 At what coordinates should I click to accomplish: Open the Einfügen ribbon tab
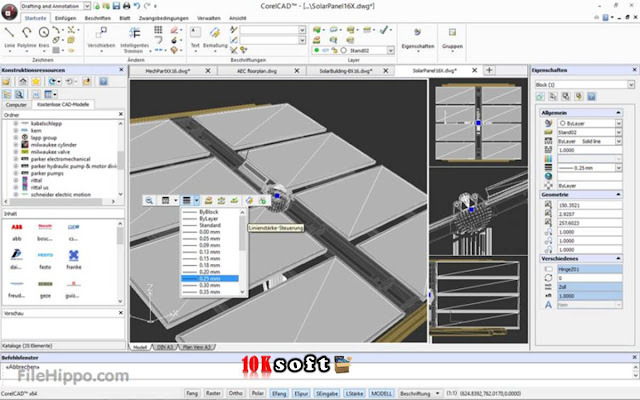[65, 18]
